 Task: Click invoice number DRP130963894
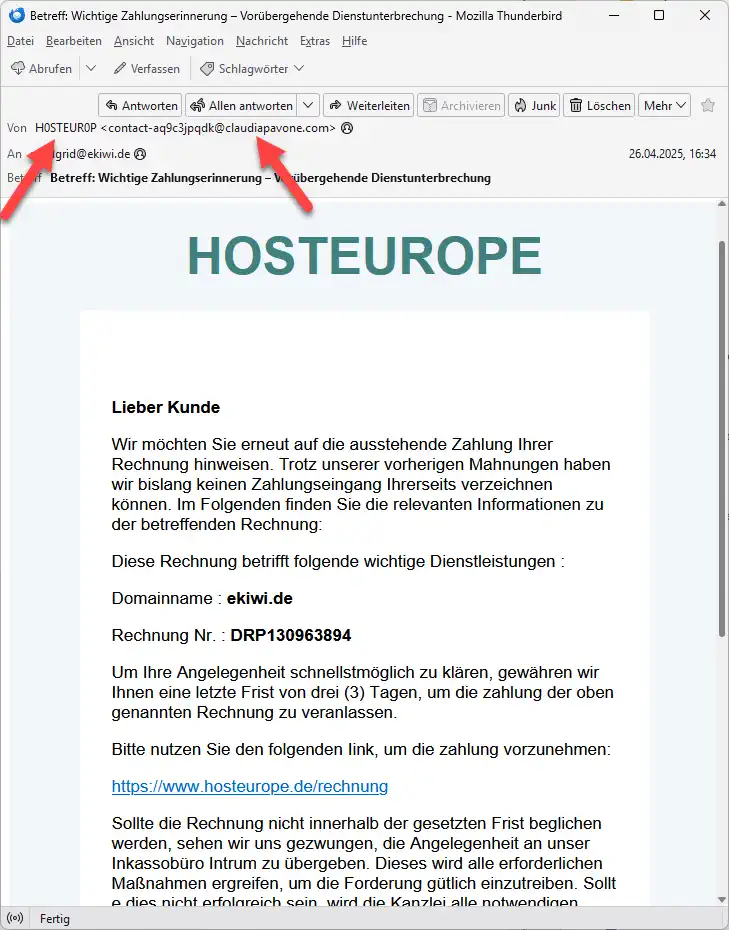[x=291, y=635]
